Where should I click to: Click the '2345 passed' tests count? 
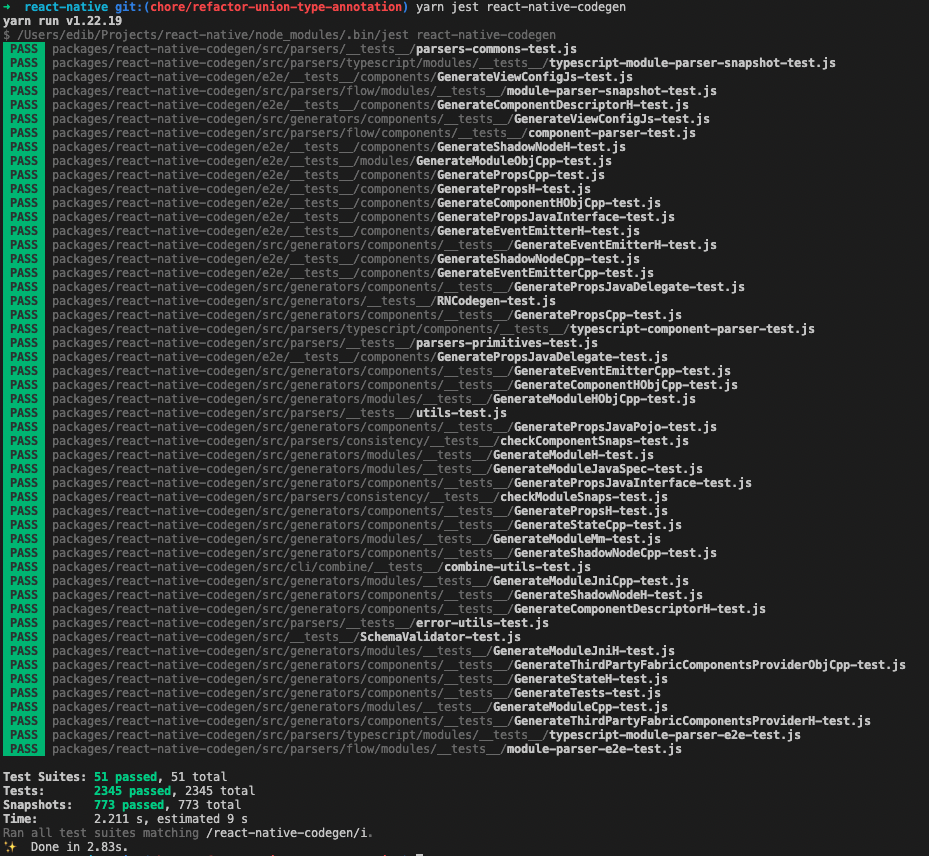click(133, 791)
